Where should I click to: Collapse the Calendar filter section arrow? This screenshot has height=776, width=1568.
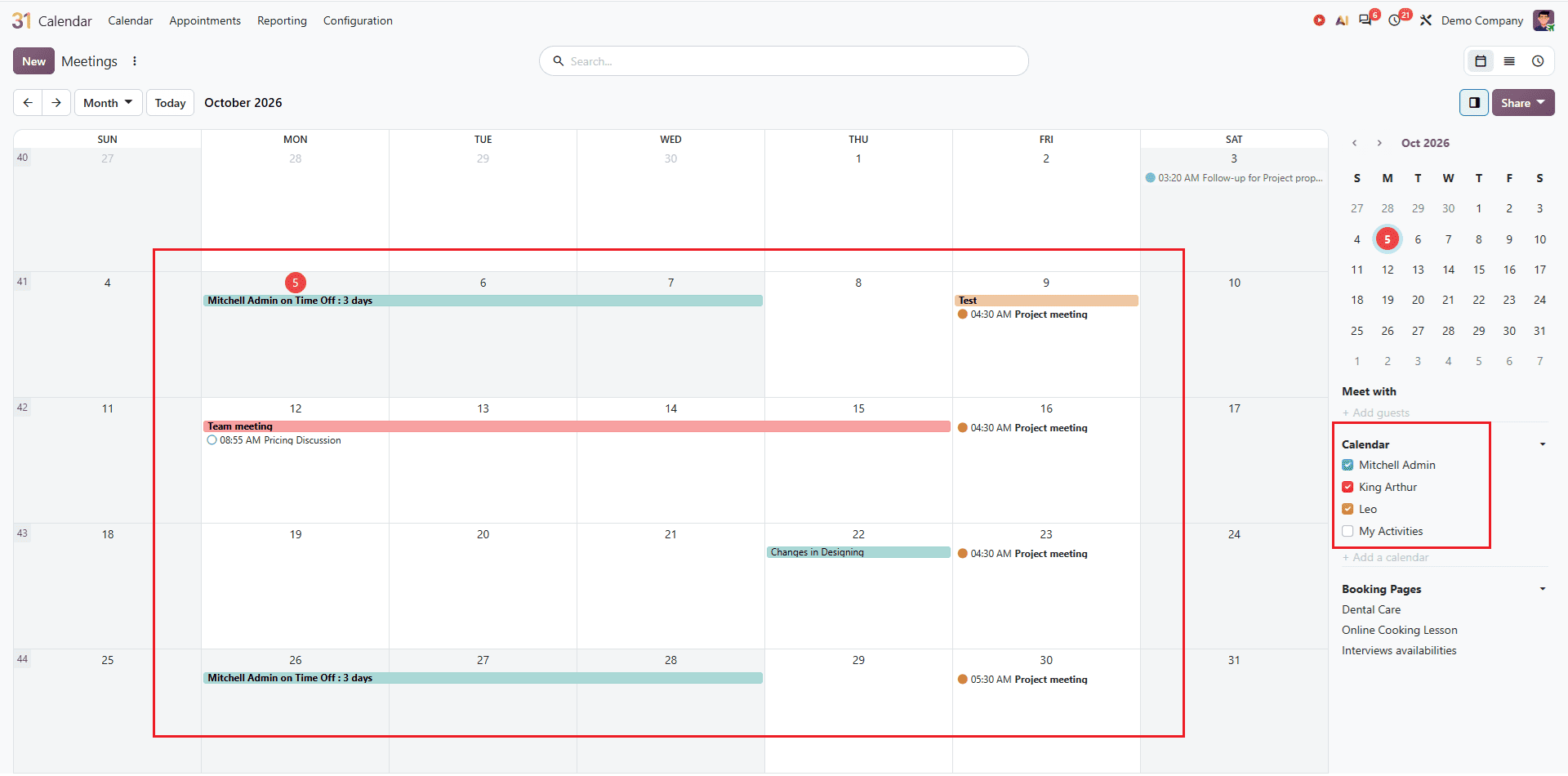pyautogui.click(x=1543, y=444)
